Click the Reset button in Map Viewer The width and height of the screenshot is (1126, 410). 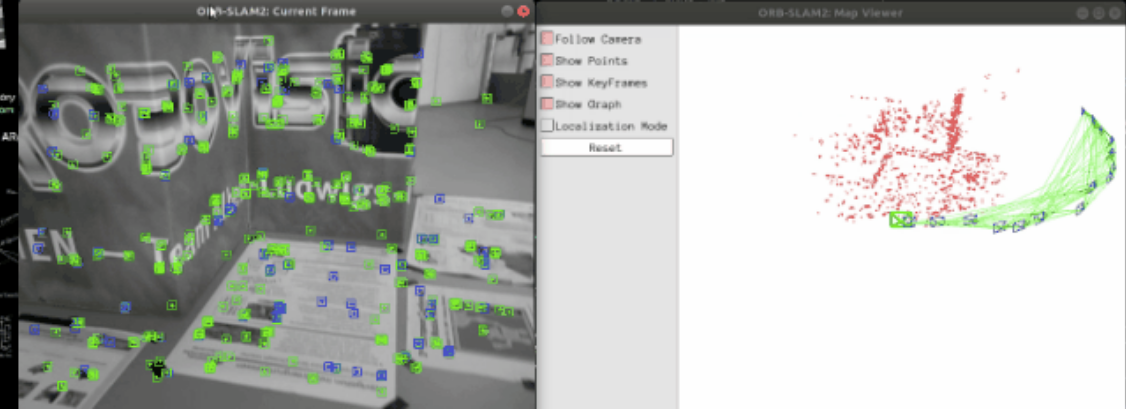(607, 147)
